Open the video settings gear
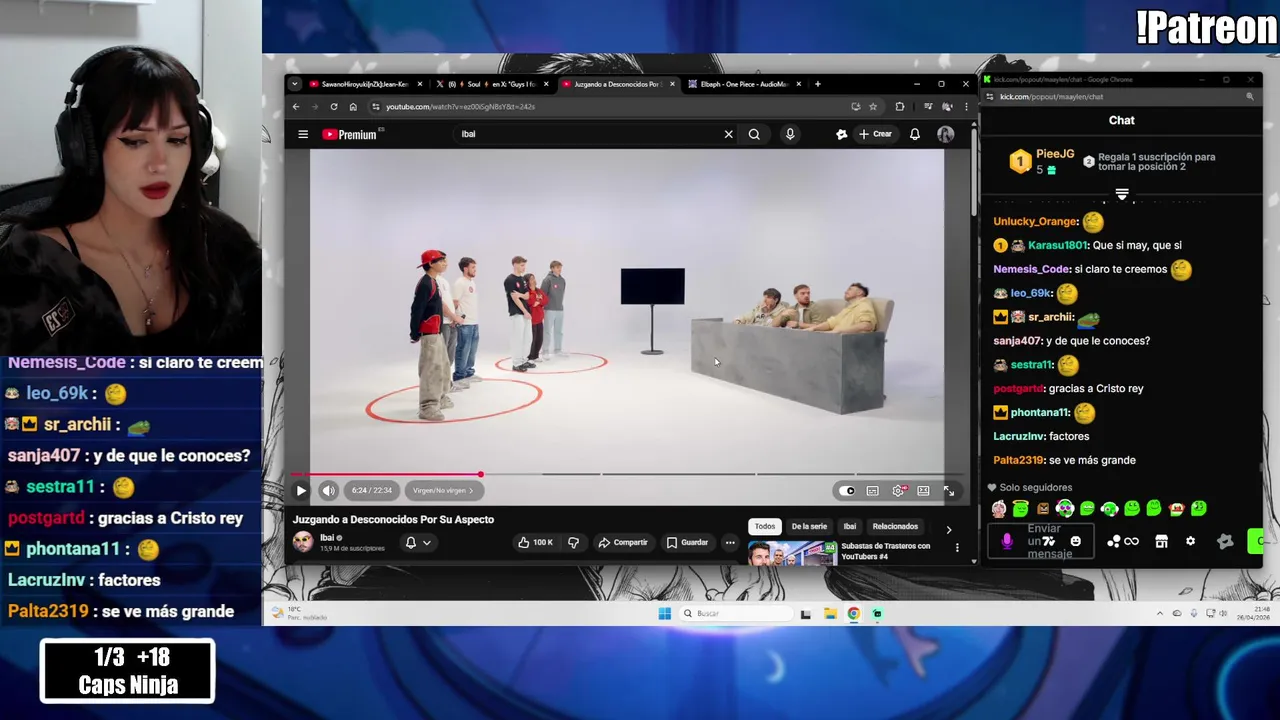The width and height of the screenshot is (1280, 720). tap(898, 491)
